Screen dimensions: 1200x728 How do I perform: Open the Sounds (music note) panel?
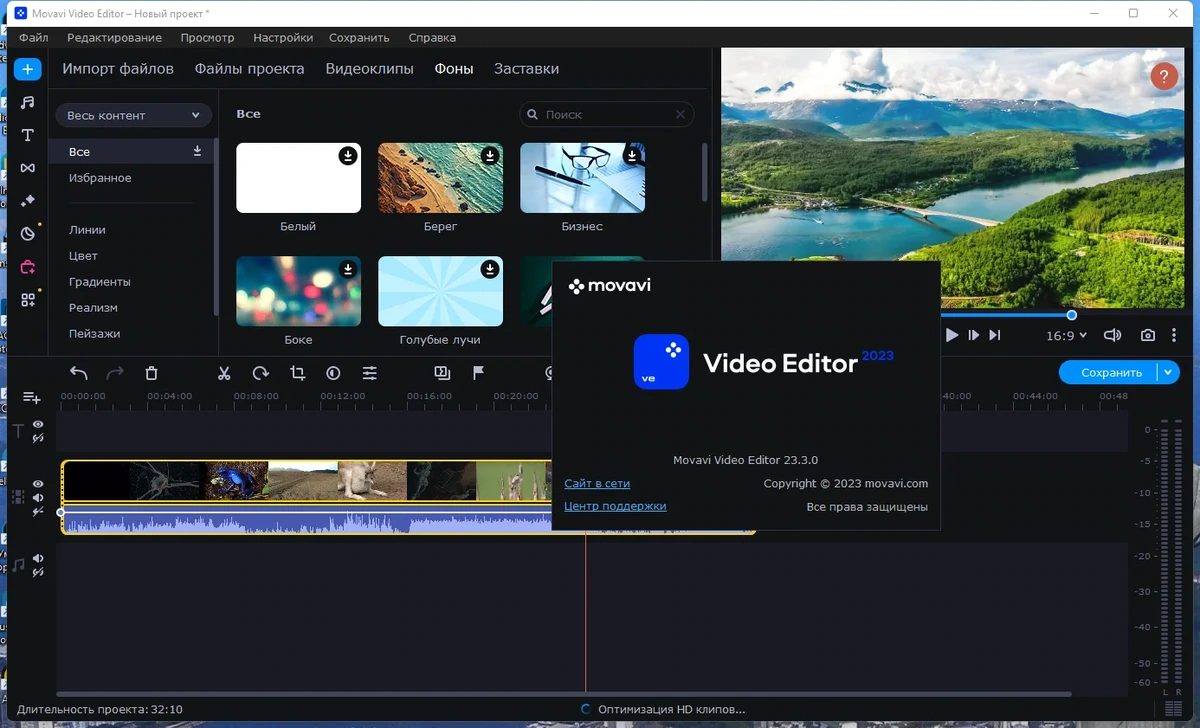click(x=27, y=102)
